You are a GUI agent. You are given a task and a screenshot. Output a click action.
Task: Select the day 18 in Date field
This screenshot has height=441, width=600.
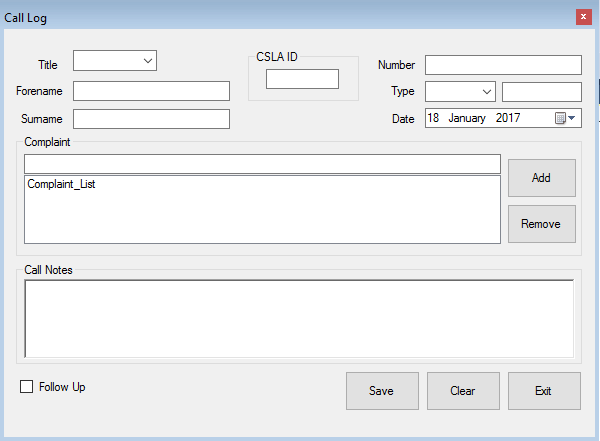coord(433,118)
